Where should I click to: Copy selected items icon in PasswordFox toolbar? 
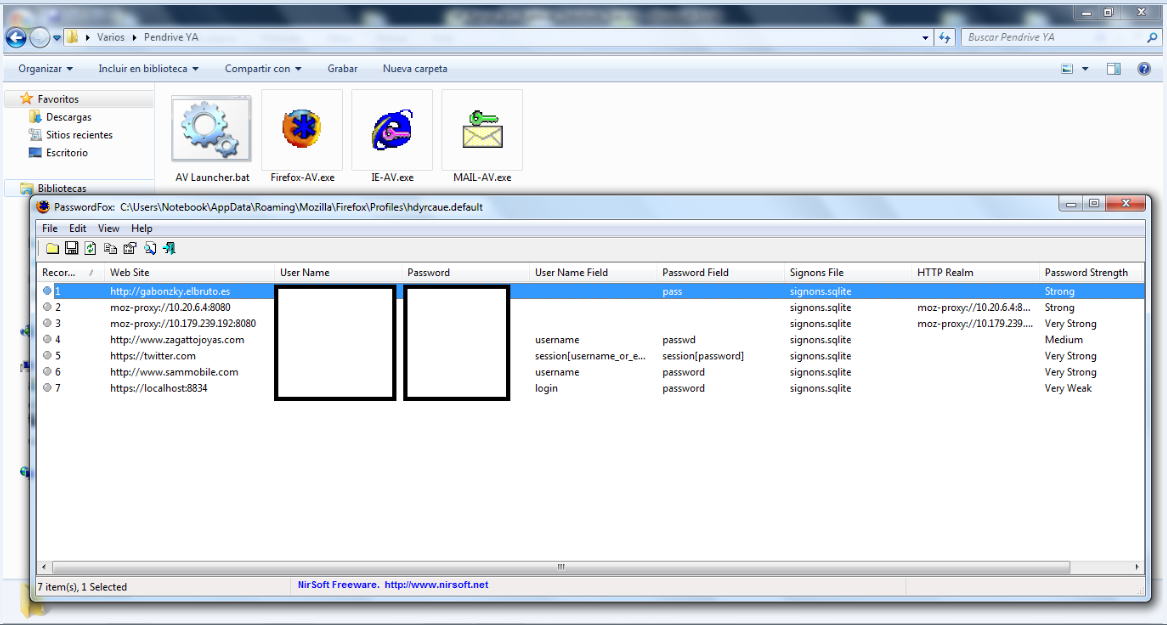point(110,249)
